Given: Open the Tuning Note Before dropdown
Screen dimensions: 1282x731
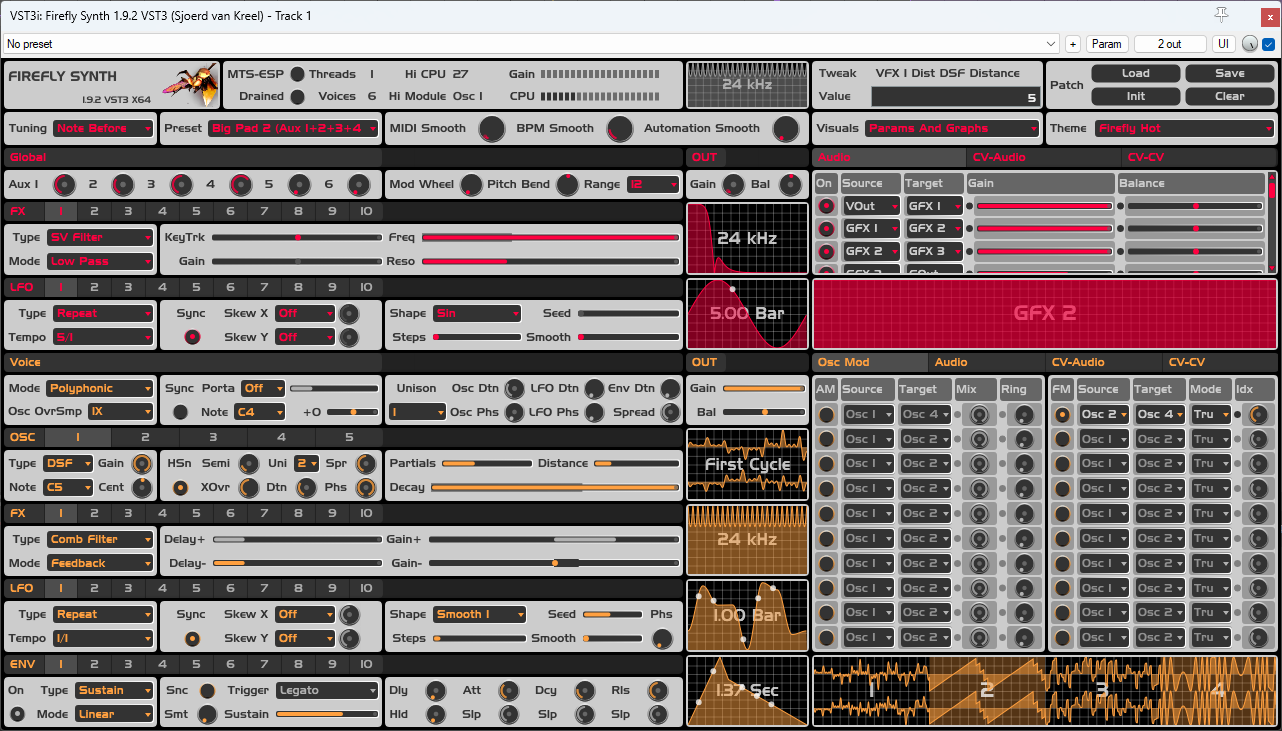Looking at the screenshot, I should pyautogui.click(x=104, y=128).
